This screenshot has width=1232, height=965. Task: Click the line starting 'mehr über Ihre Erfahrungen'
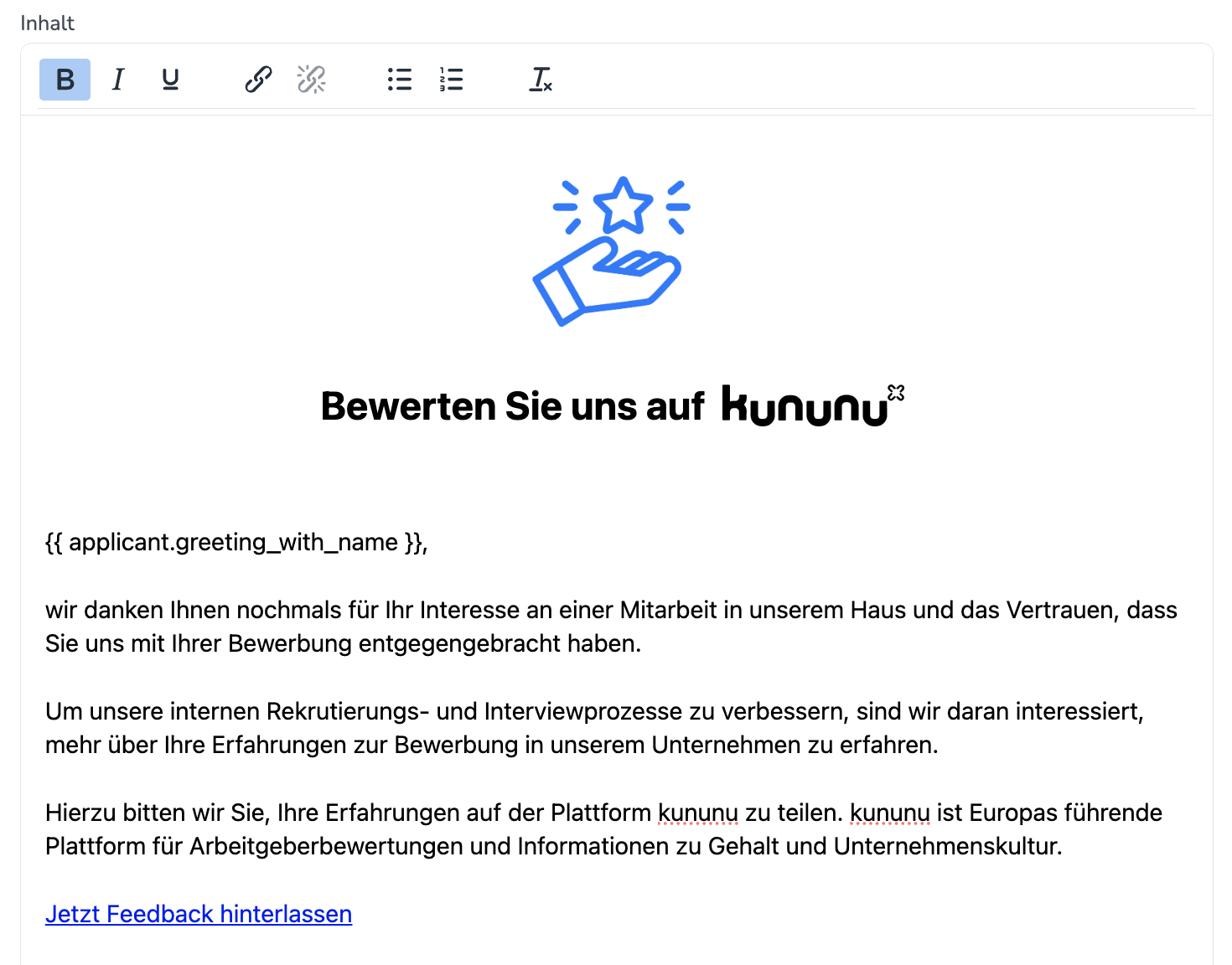(x=492, y=745)
